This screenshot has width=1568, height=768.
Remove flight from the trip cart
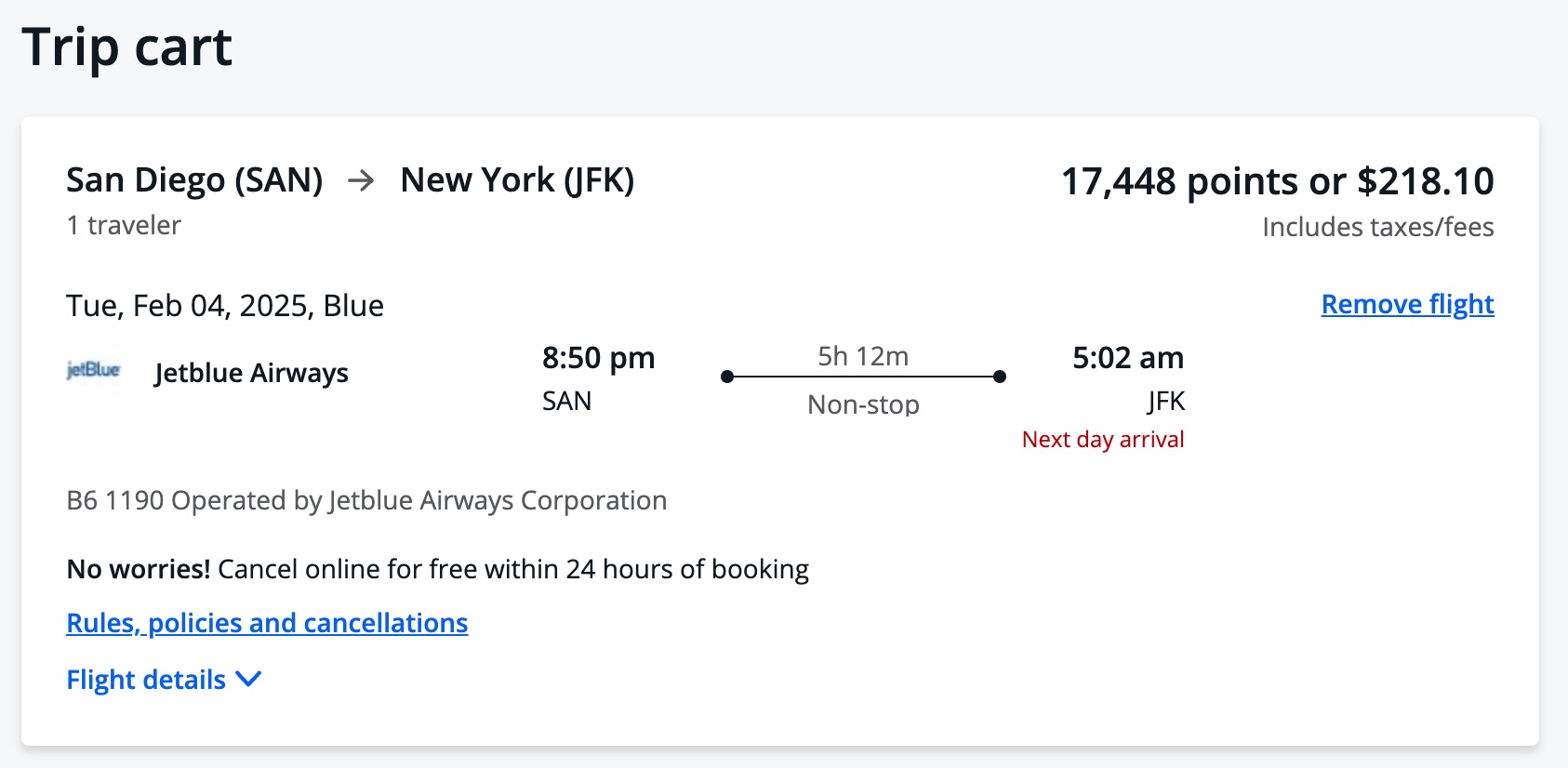pos(1406,304)
